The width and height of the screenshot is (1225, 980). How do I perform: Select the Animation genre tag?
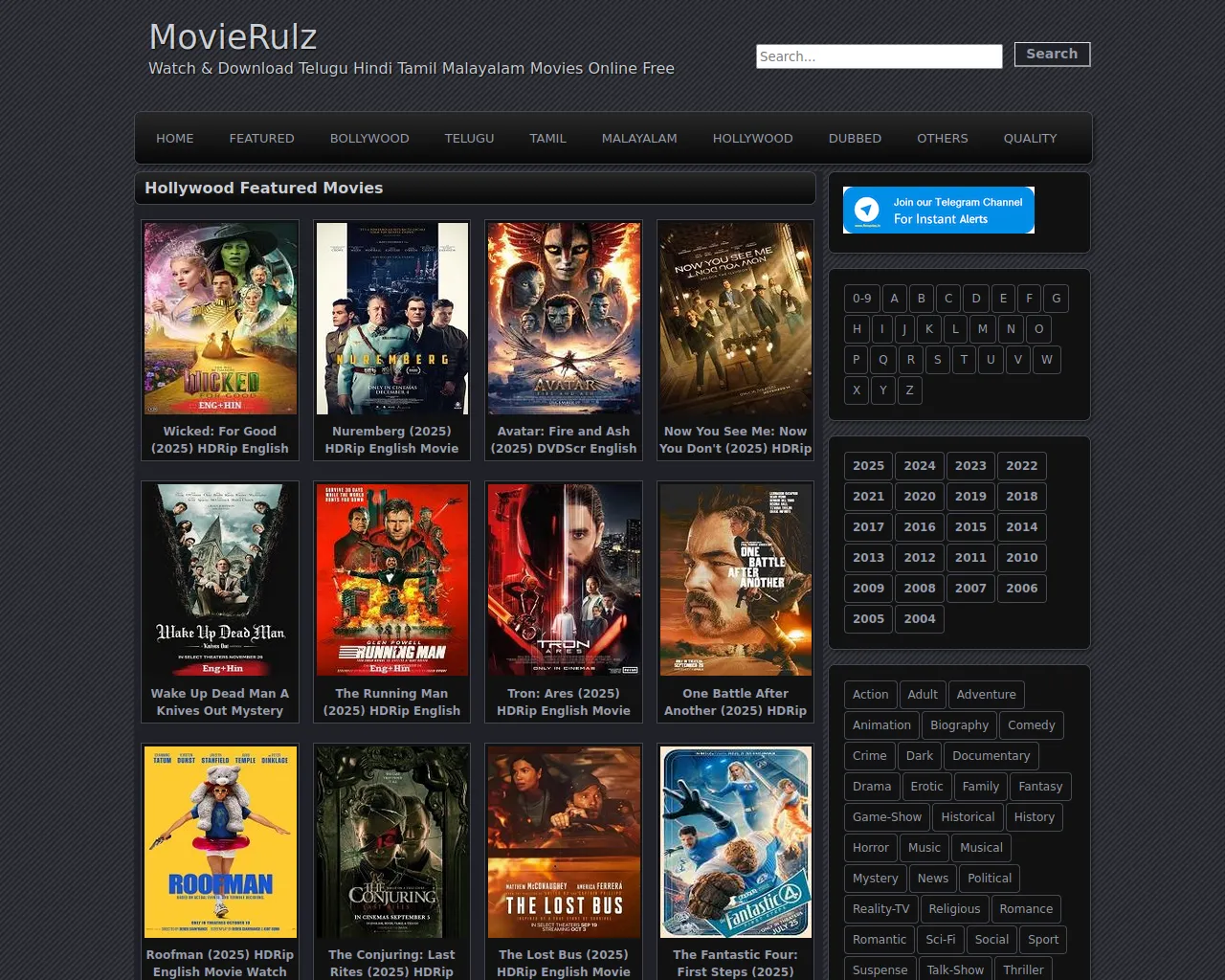(882, 725)
